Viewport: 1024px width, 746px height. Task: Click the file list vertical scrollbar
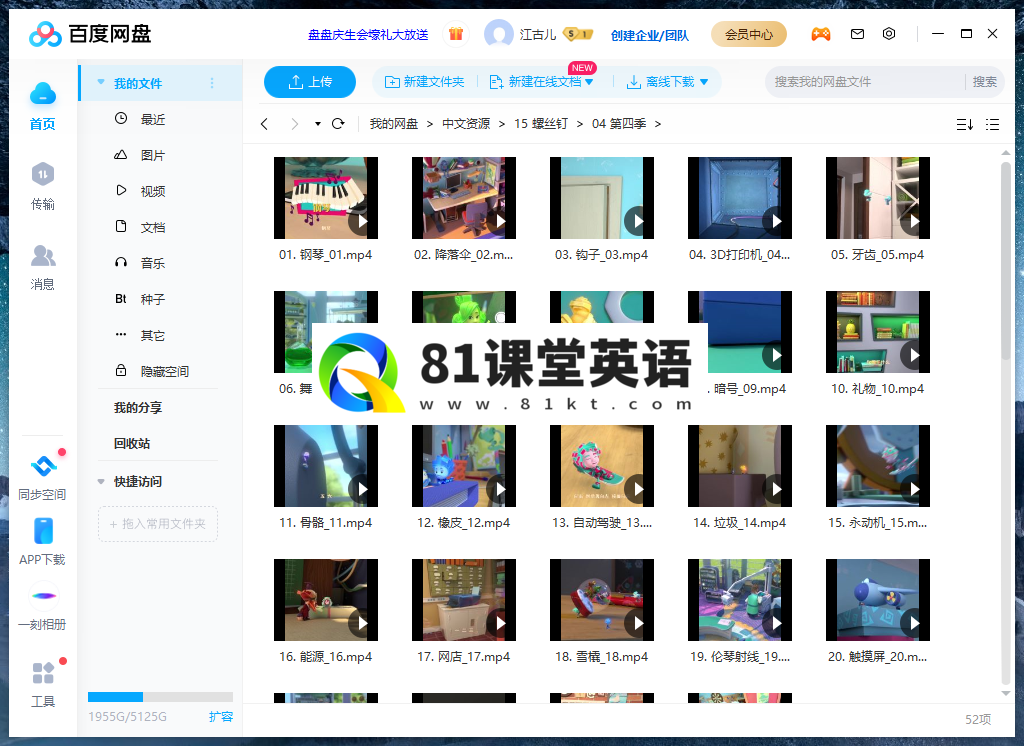pos(1006,261)
